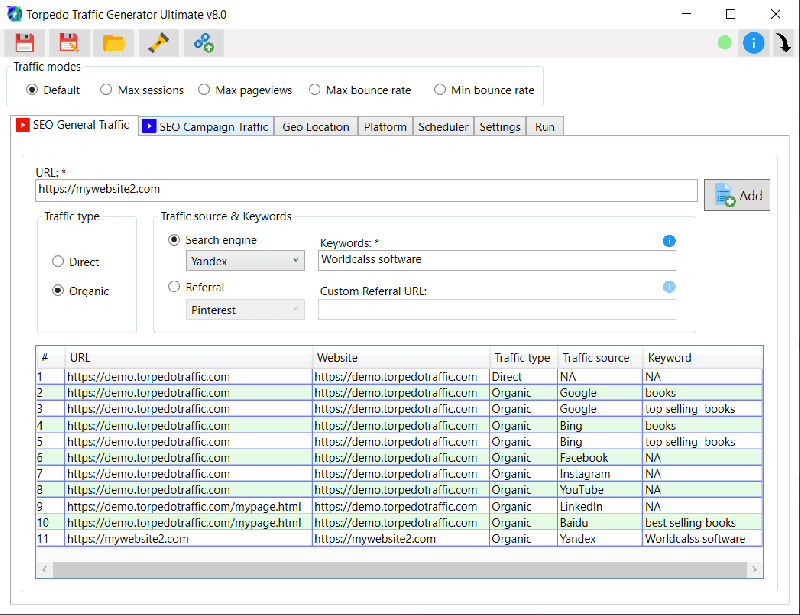Open a file with the yellow folder icon

pos(114,43)
